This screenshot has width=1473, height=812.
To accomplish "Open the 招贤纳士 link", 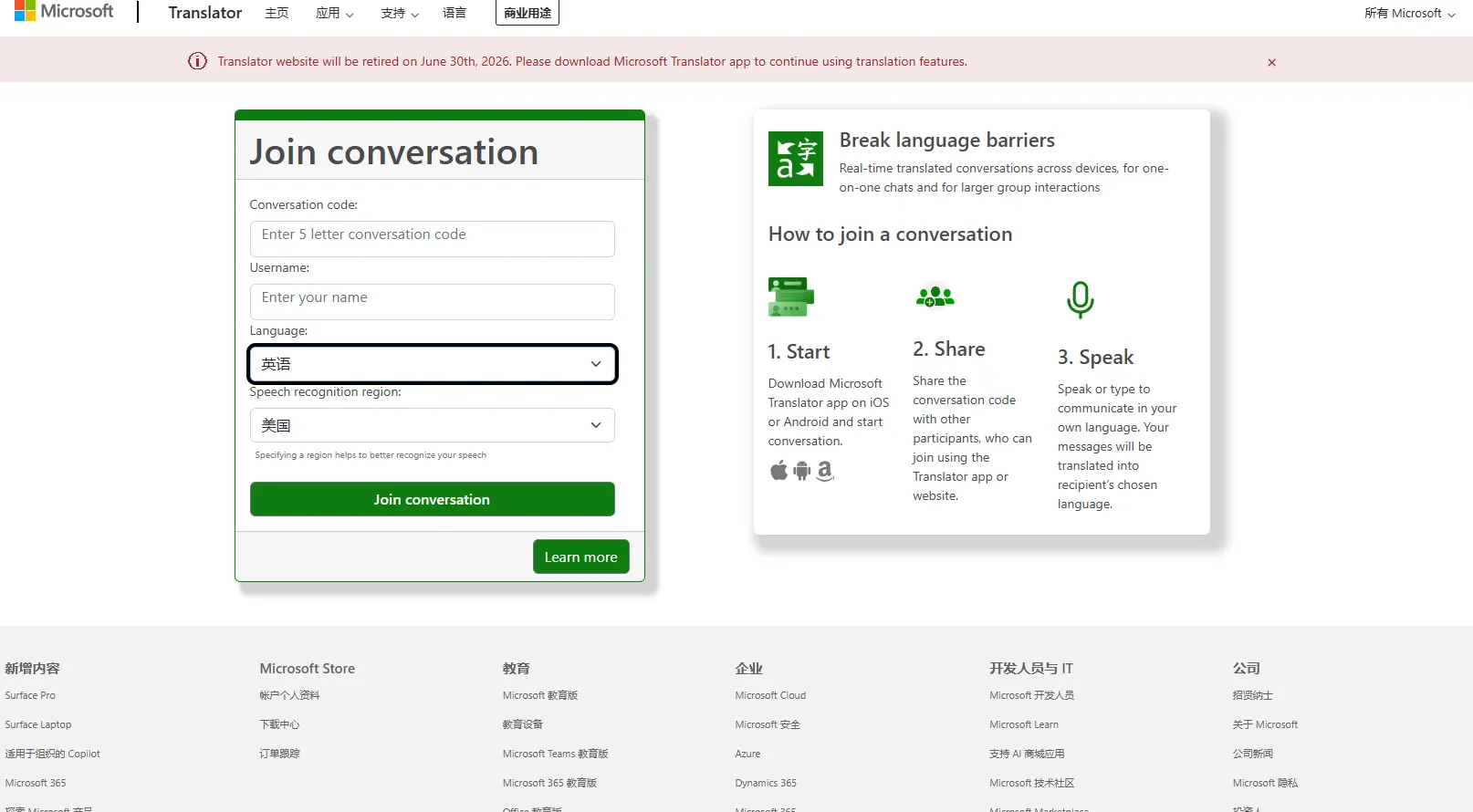I will click(x=1252, y=695).
